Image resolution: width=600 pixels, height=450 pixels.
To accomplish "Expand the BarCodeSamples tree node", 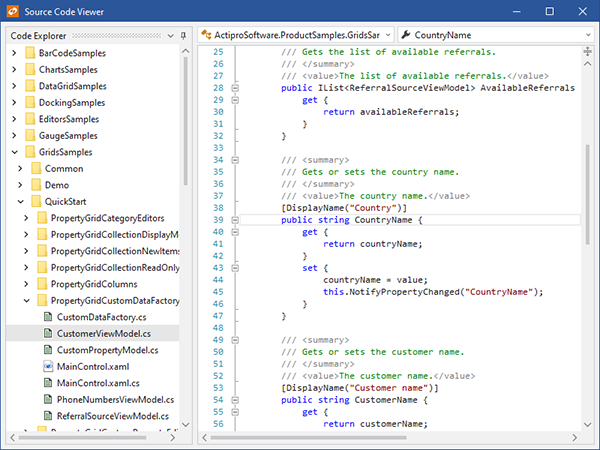I will coord(14,53).
